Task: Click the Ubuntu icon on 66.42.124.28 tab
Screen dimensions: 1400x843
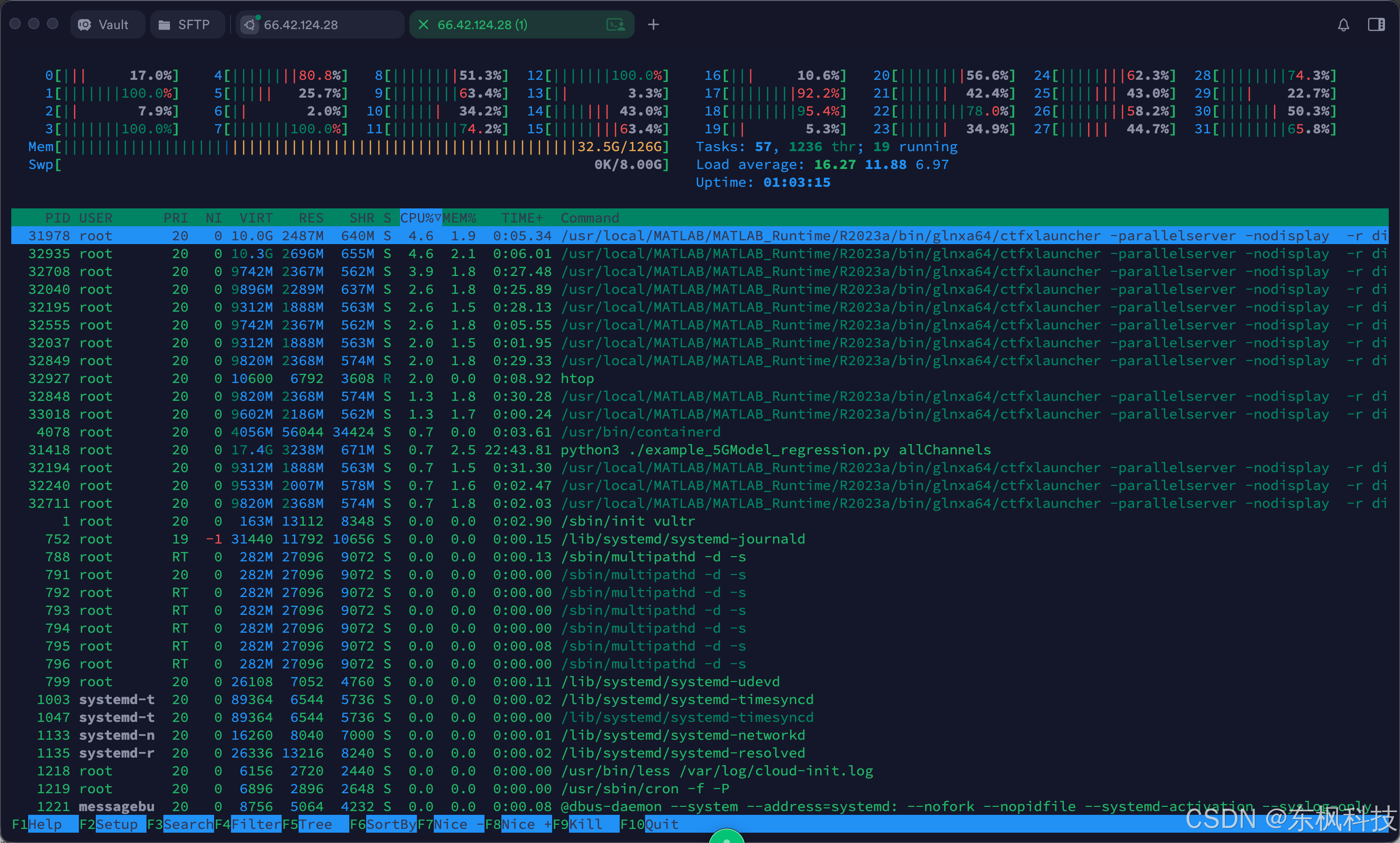Action: pyautogui.click(x=250, y=25)
